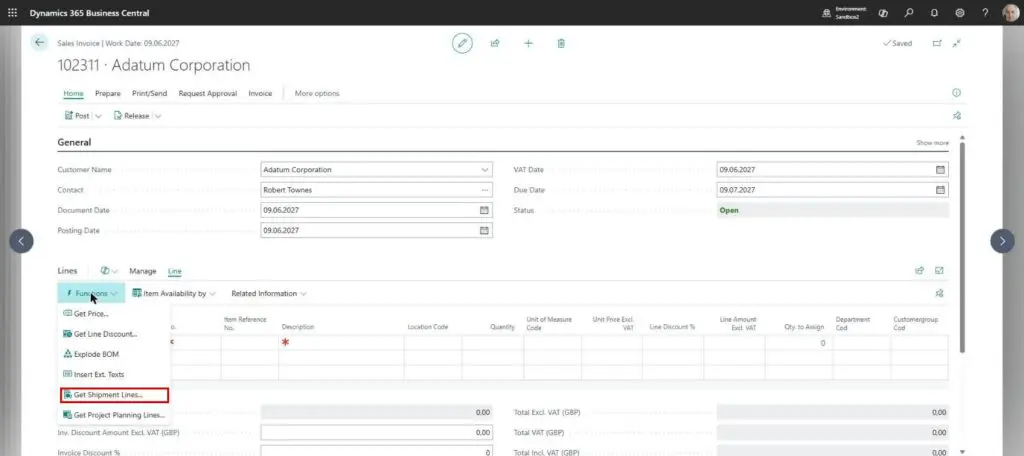The image size is (1024, 456).
Task: Pin the Lines action bar icon
Action: coord(939,293)
